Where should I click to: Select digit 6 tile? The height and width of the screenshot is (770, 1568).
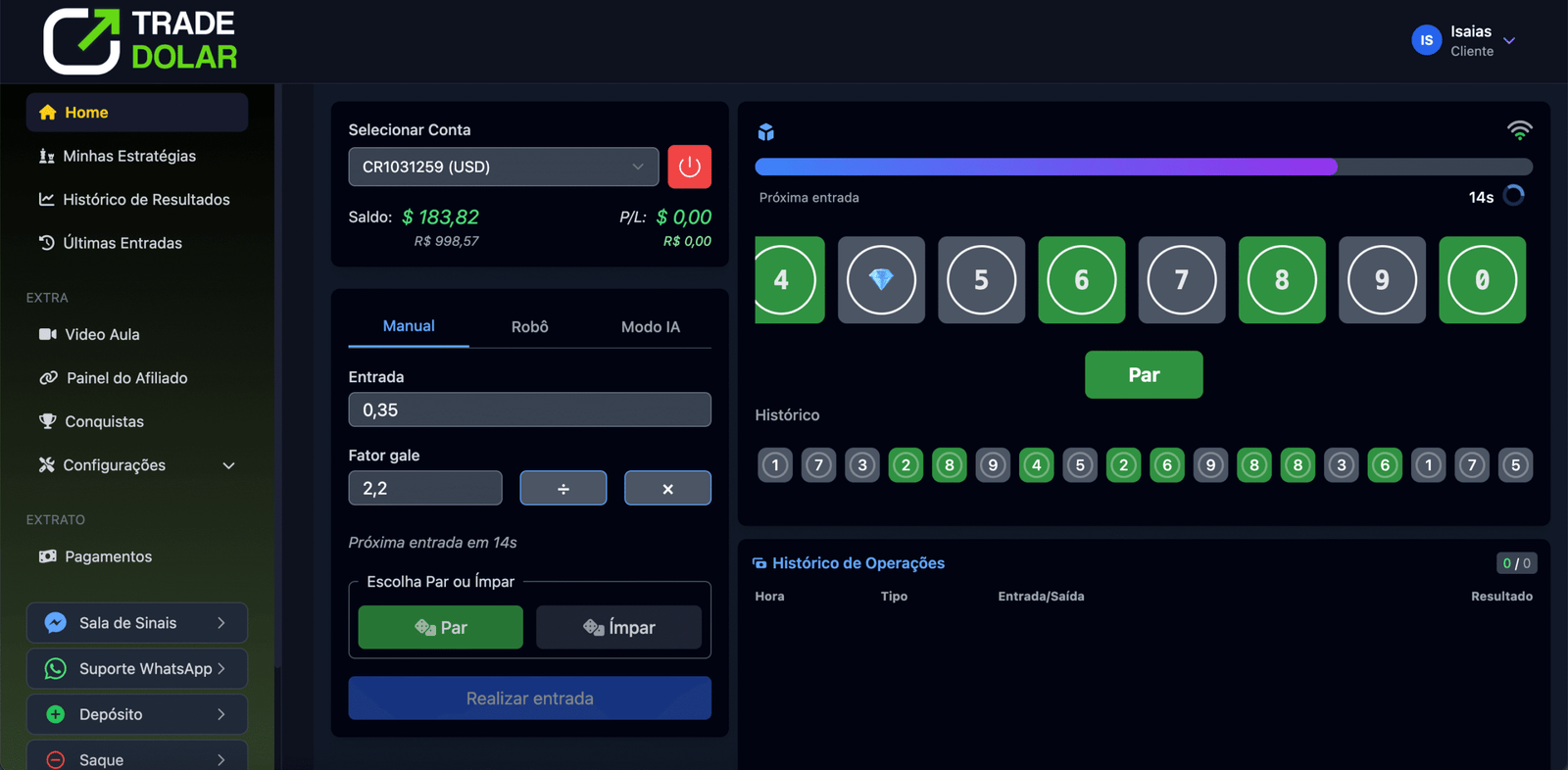(x=1081, y=280)
